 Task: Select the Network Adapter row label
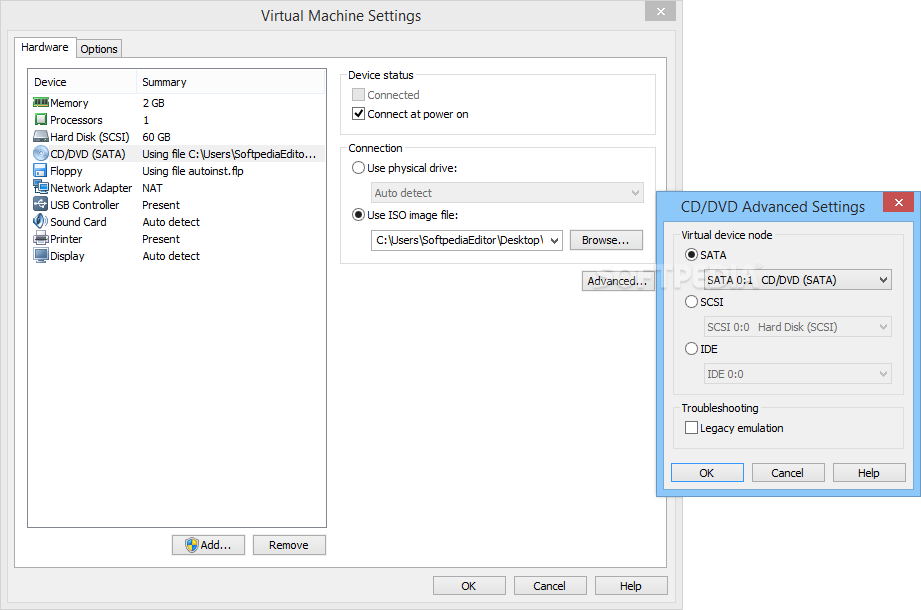pos(91,188)
